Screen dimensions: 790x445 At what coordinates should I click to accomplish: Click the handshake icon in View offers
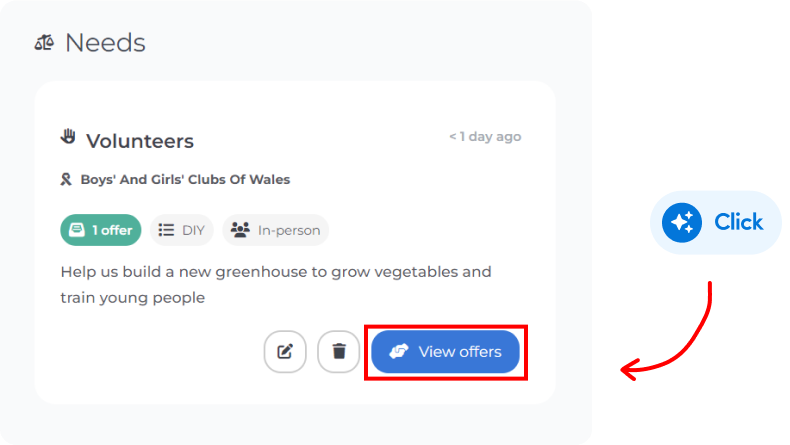(399, 351)
